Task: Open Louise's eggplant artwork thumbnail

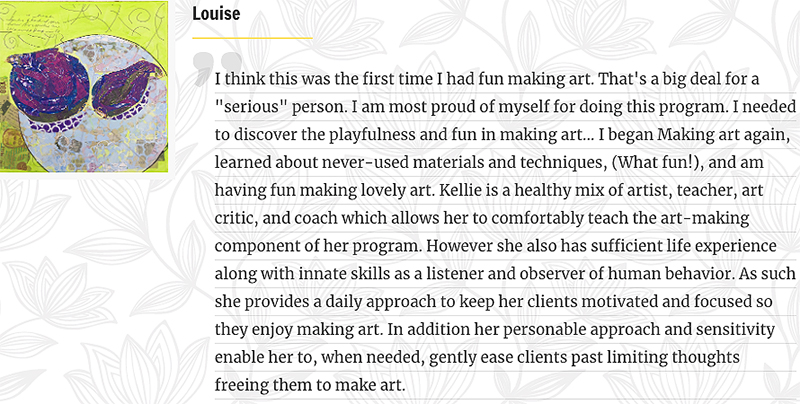Action: pyautogui.click(x=84, y=86)
